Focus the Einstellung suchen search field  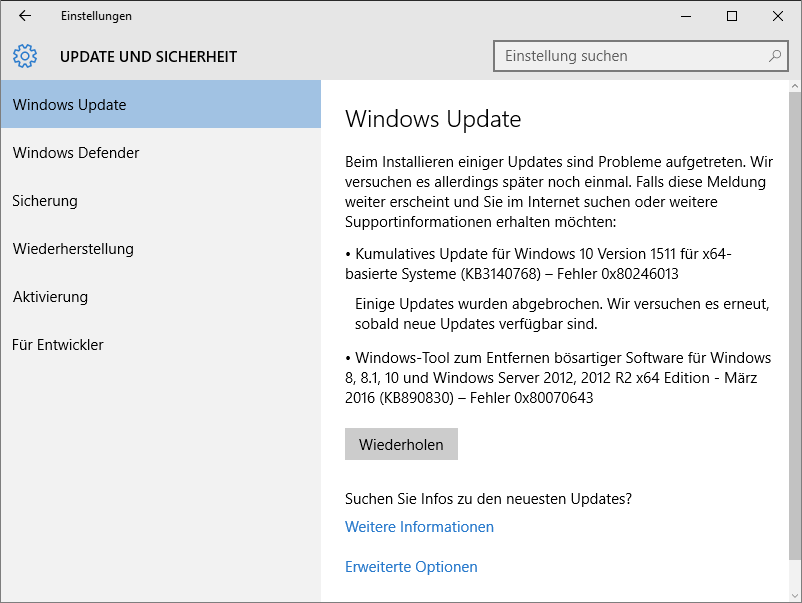(x=640, y=56)
